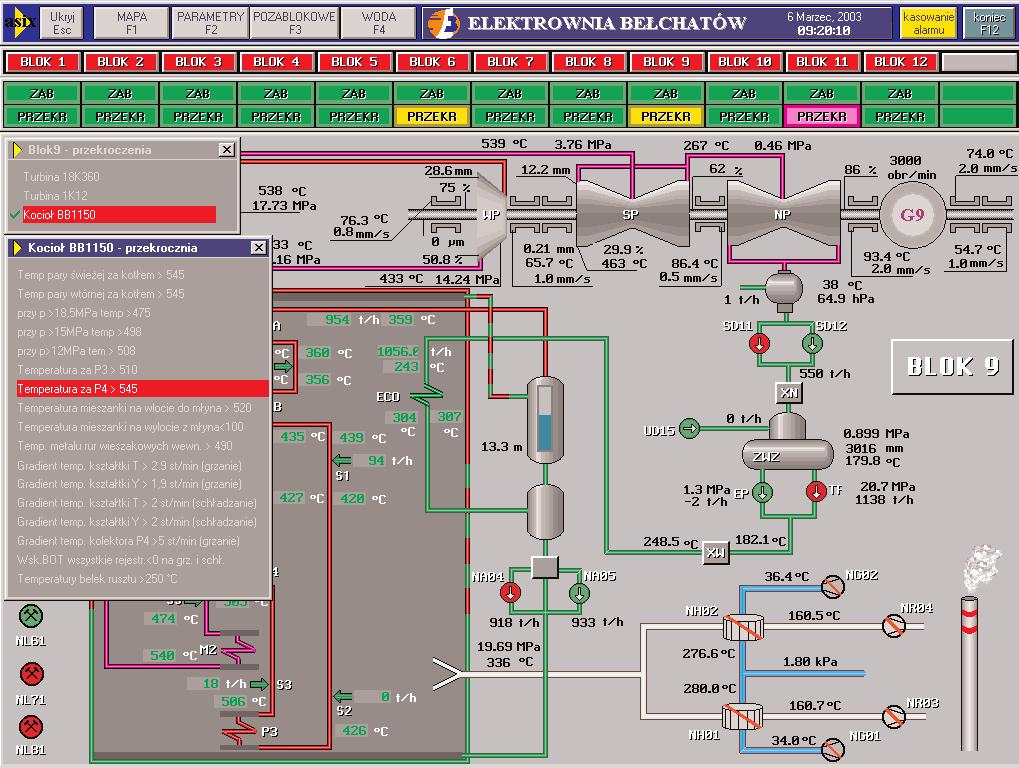Select the NL71 red mill icon

coord(31,674)
